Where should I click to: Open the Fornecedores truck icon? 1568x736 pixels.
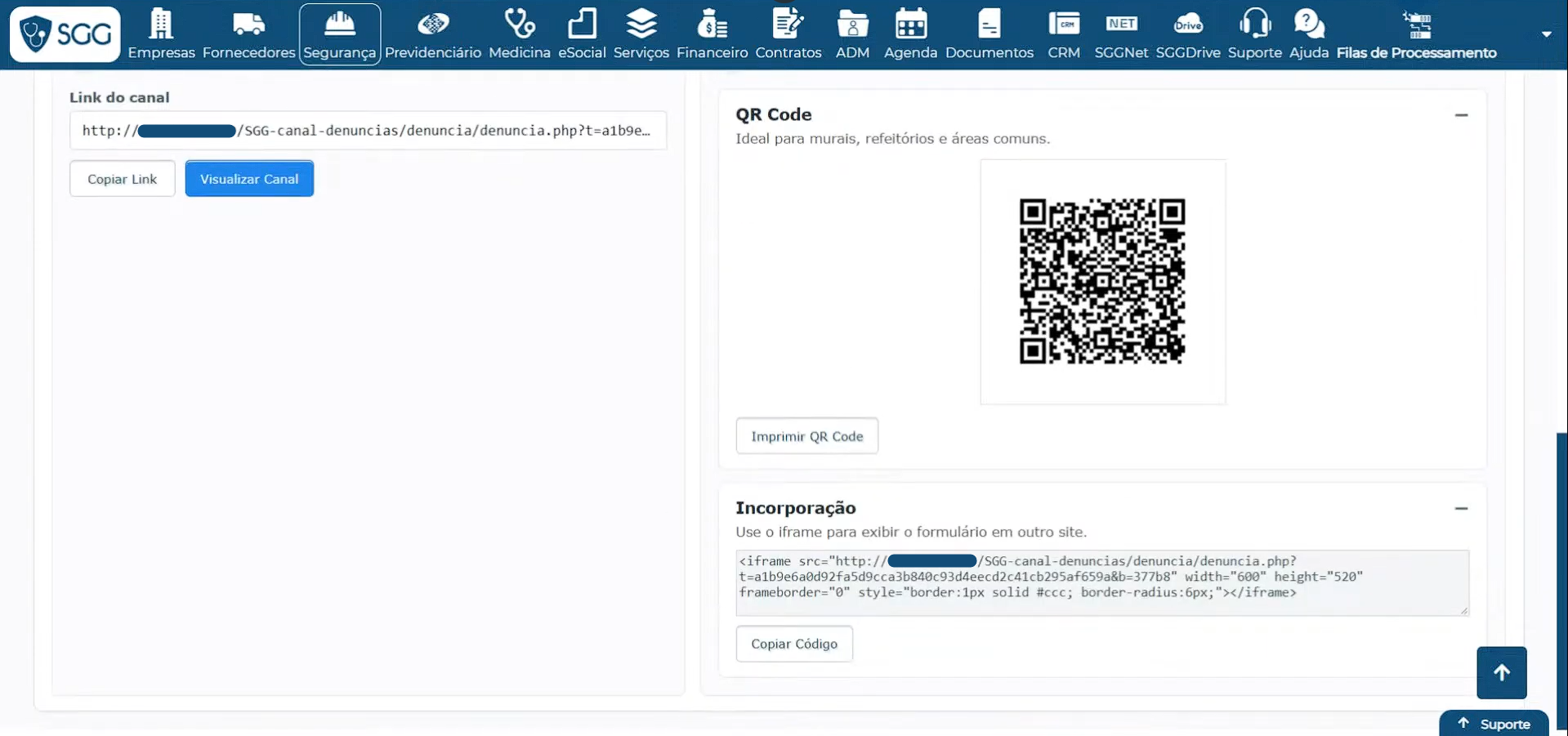click(x=248, y=25)
